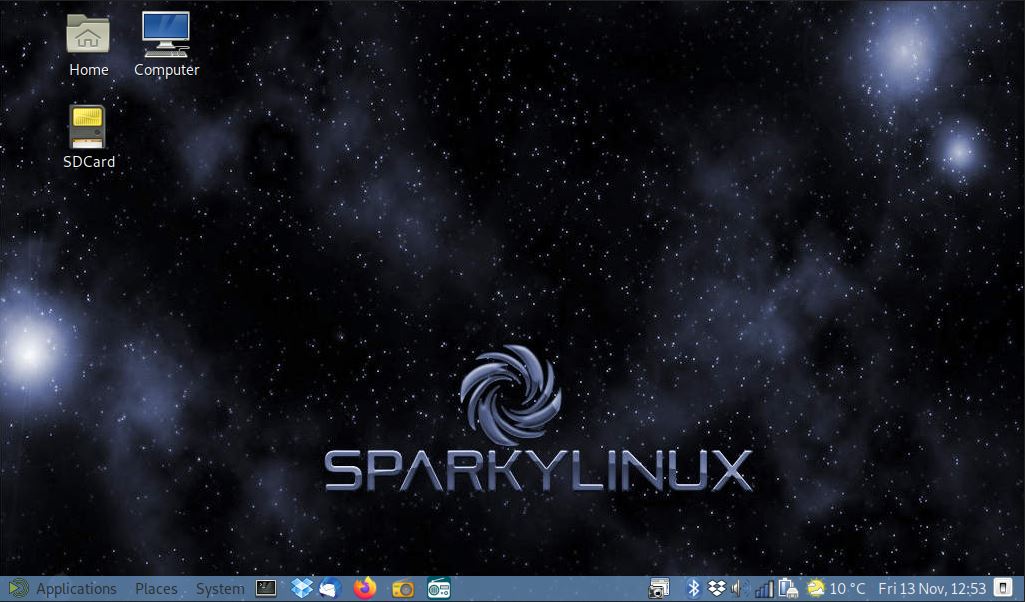Open the clock showing Fri 13 Nov, 12:53
Screen dimensions: 1025x602
point(932,589)
